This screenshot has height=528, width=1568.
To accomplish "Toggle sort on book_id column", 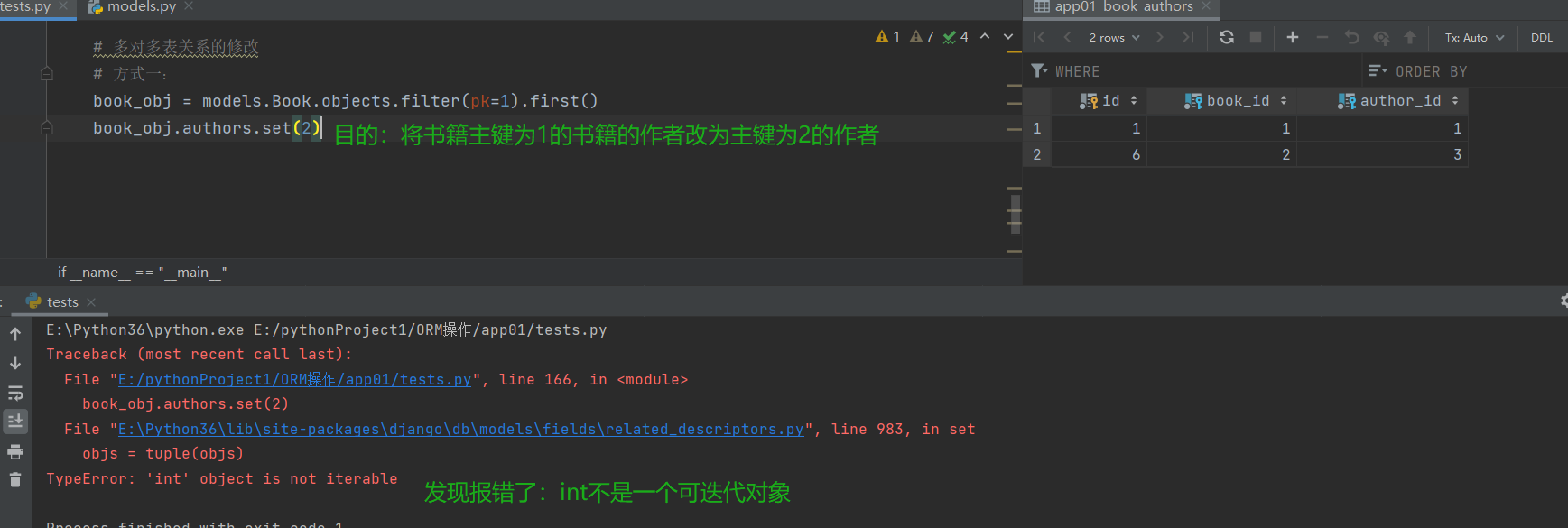I will click(x=1284, y=100).
